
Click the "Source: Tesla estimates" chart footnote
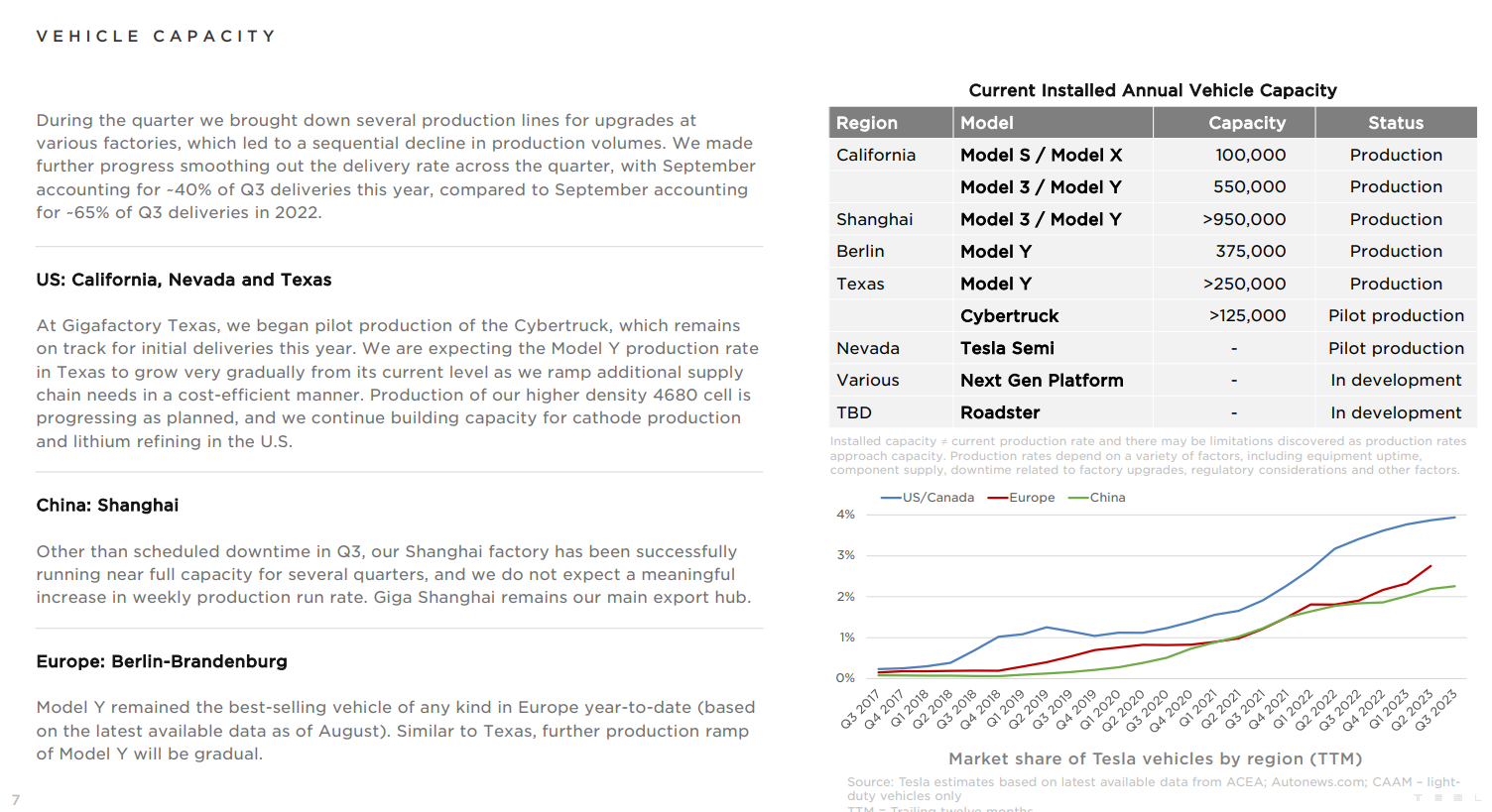(x=1154, y=796)
